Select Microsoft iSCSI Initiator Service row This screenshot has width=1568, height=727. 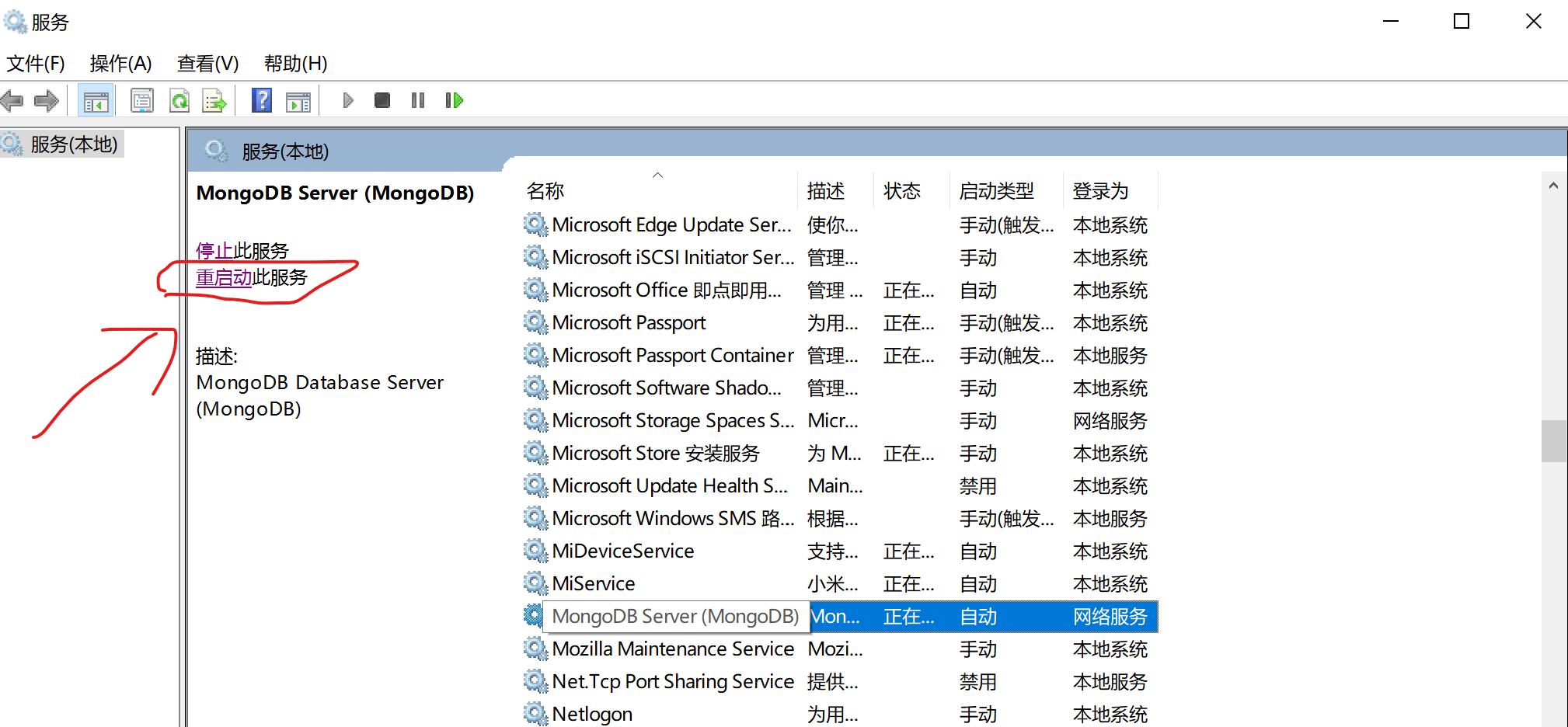point(840,258)
